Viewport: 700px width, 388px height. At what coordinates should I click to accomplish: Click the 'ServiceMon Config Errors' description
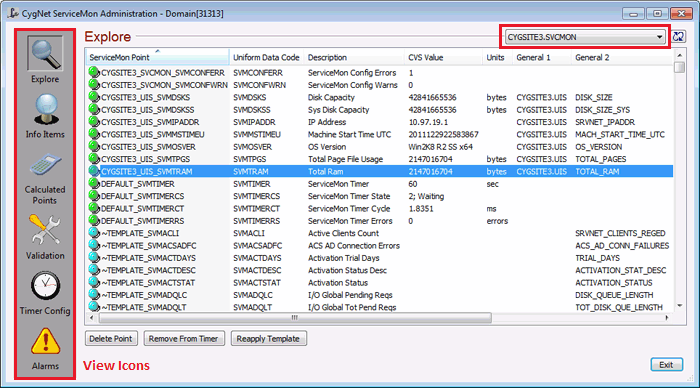pyautogui.click(x=352, y=72)
